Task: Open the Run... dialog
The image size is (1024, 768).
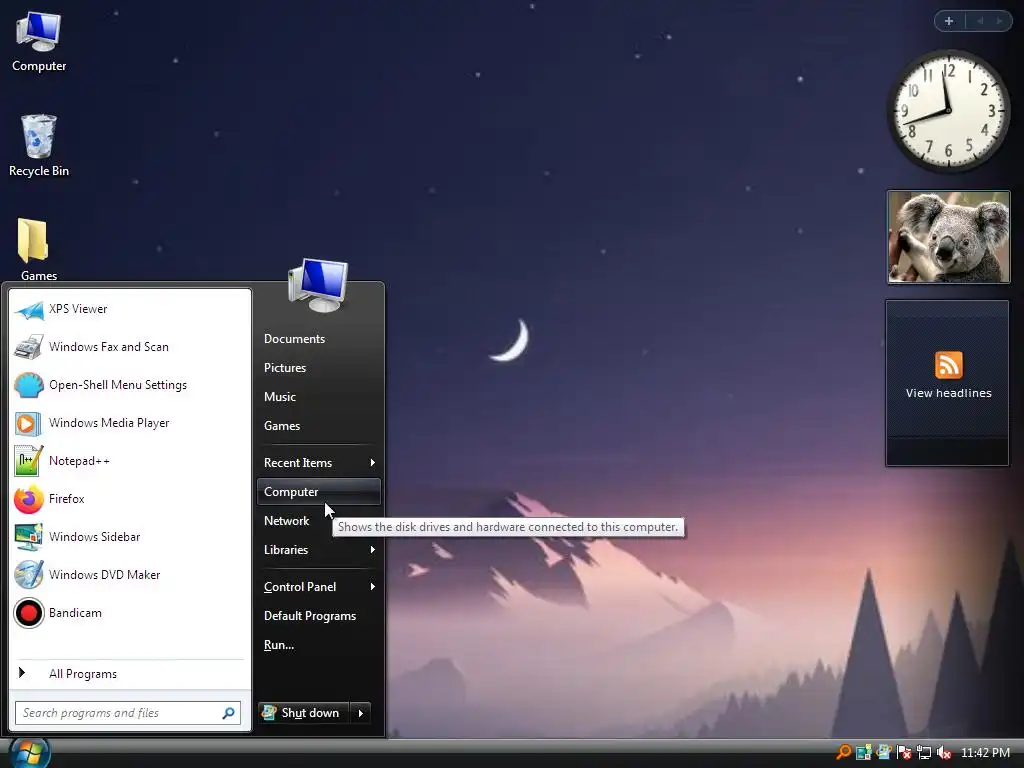Action: point(319,645)
